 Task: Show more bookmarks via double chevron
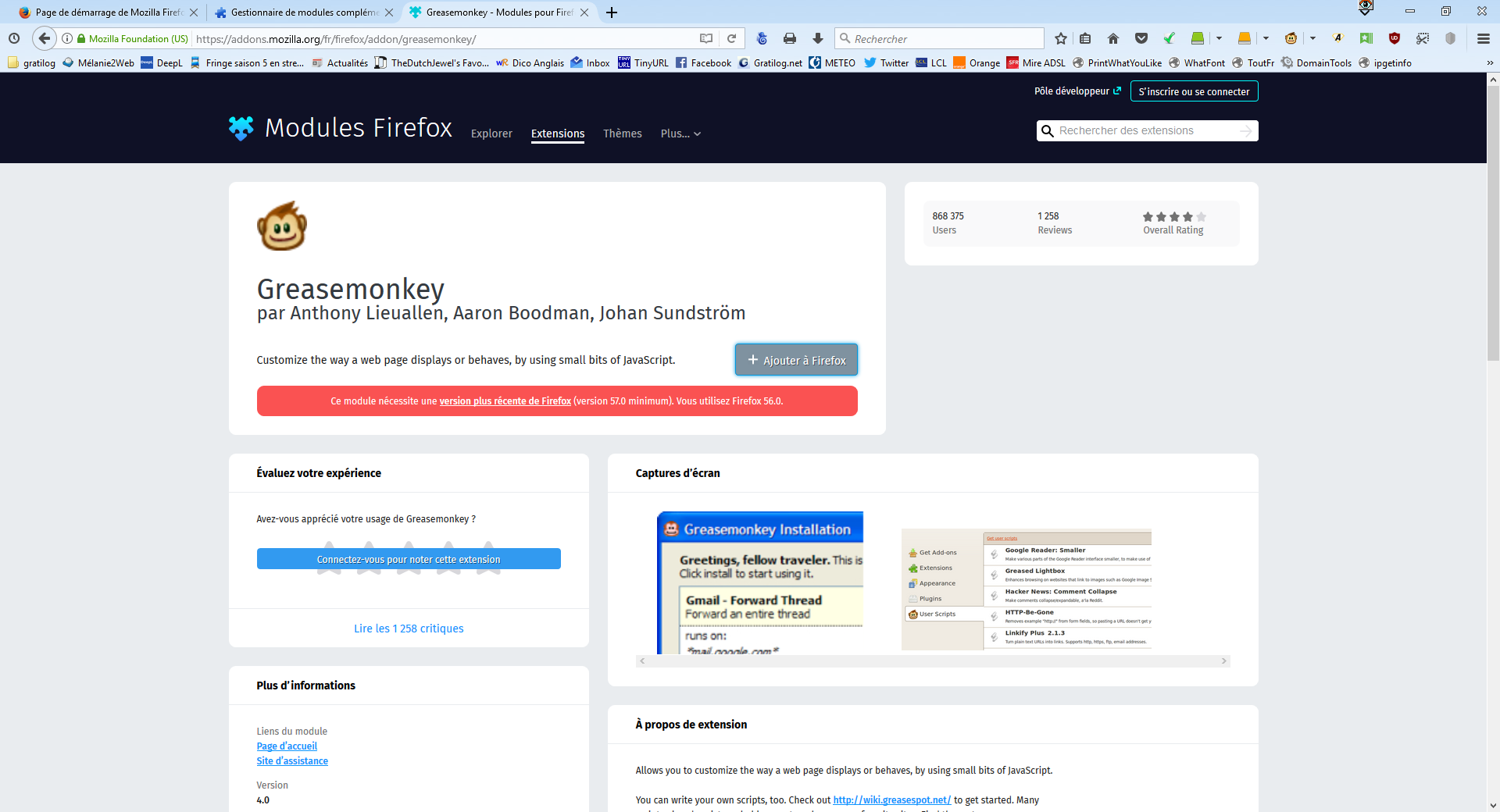point(1489,63)
